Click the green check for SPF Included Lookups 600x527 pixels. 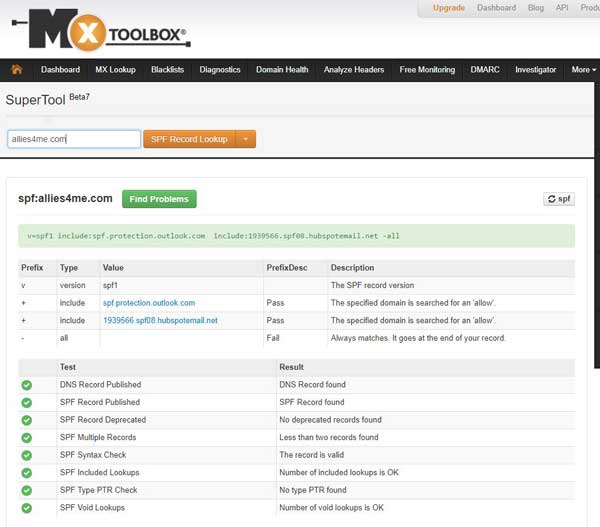click(x=26, y=473)
